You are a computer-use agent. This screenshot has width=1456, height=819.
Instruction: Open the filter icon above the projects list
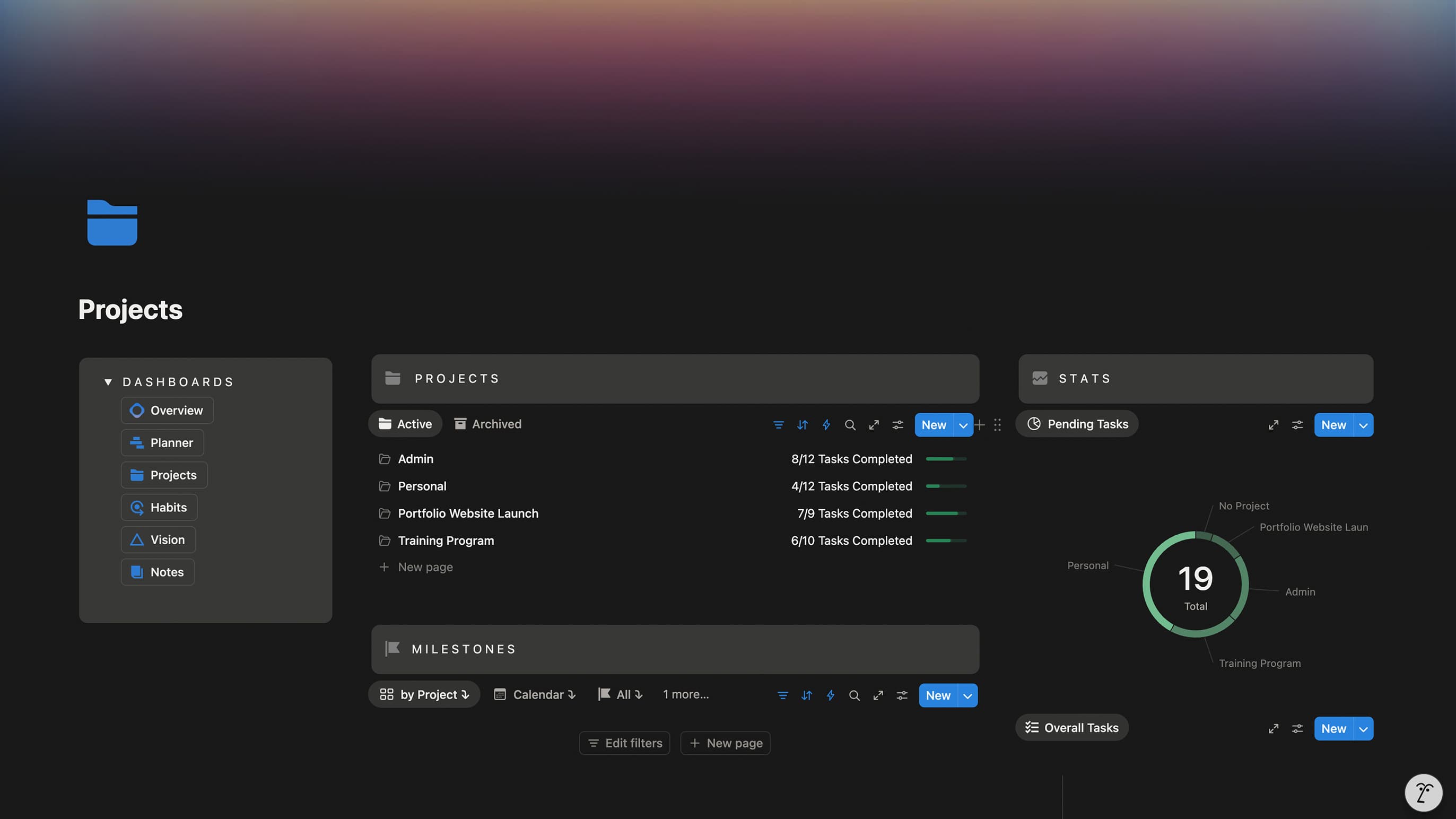[x=779, y=424]
